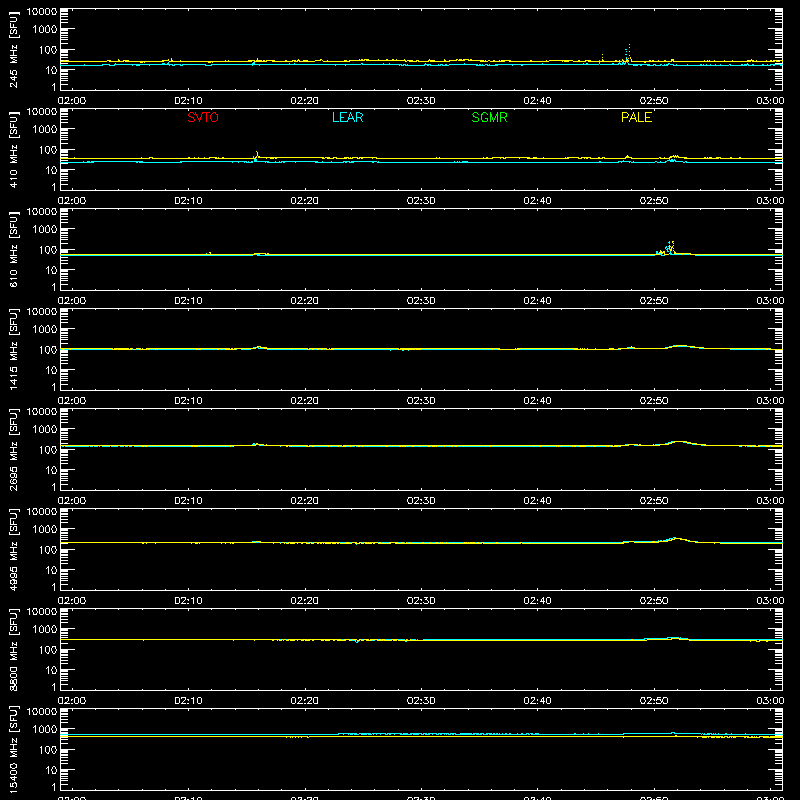800x800 pixels.
Task: Click the cyan 15400 MHz trace near 02:30
Action: [x=421, y=734]
